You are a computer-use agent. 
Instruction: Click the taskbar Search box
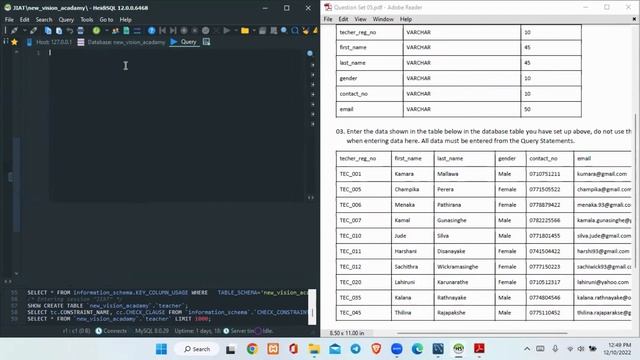197,349
